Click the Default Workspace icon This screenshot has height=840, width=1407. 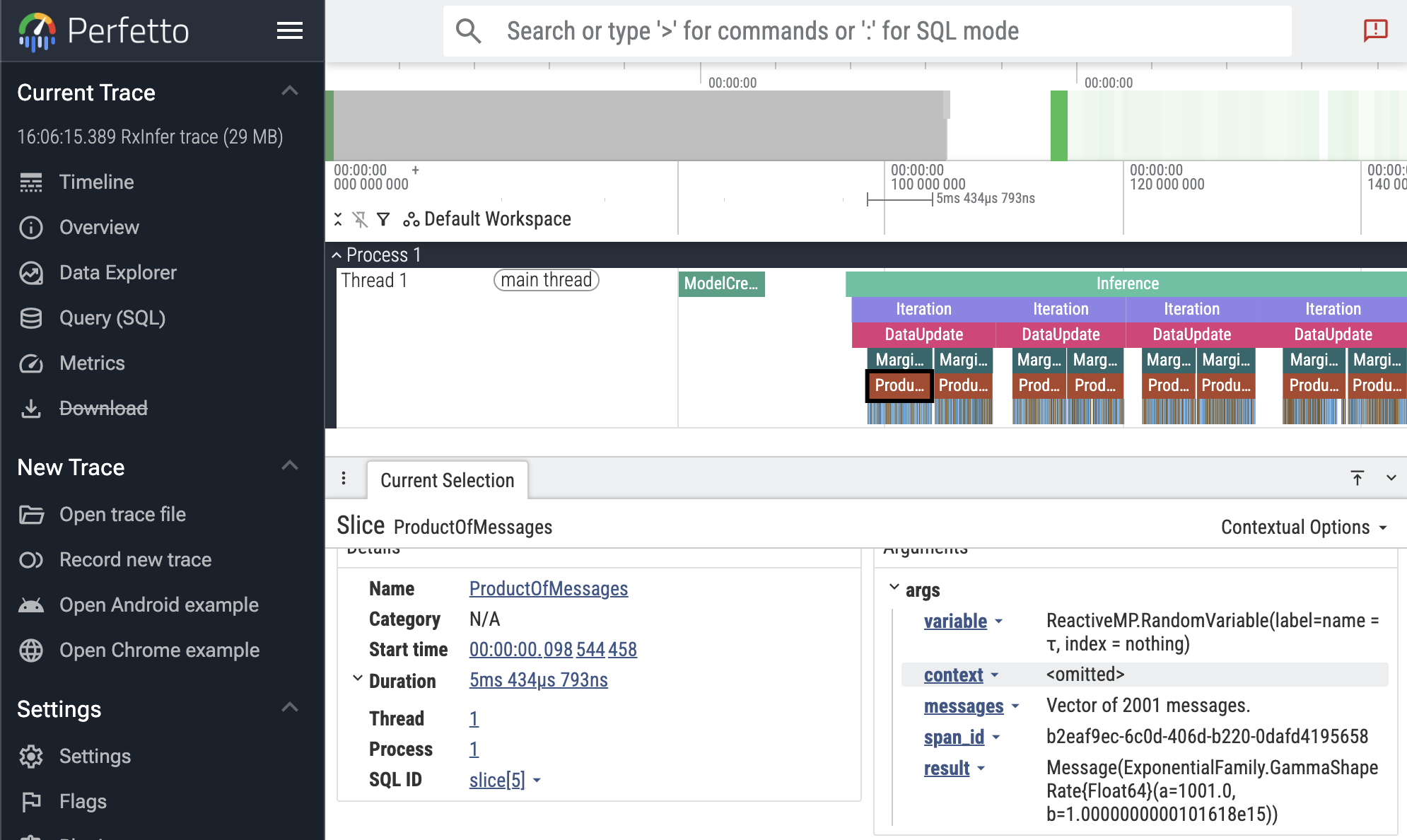point(411,220)
